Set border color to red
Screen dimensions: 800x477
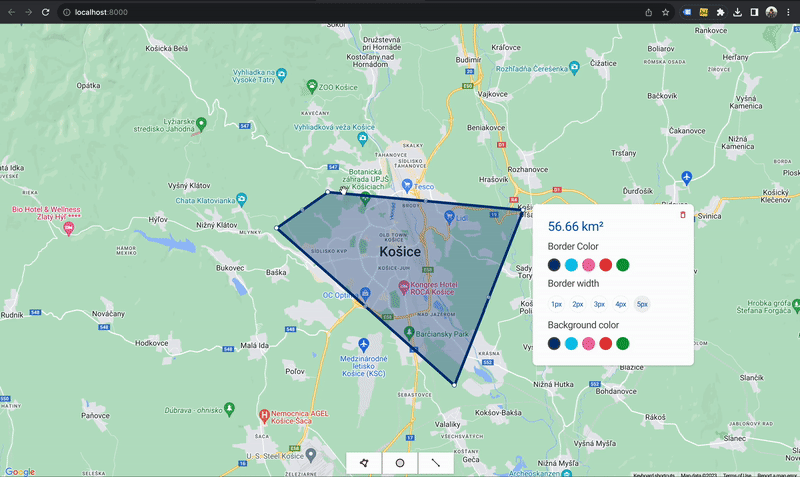pos(606,265)
